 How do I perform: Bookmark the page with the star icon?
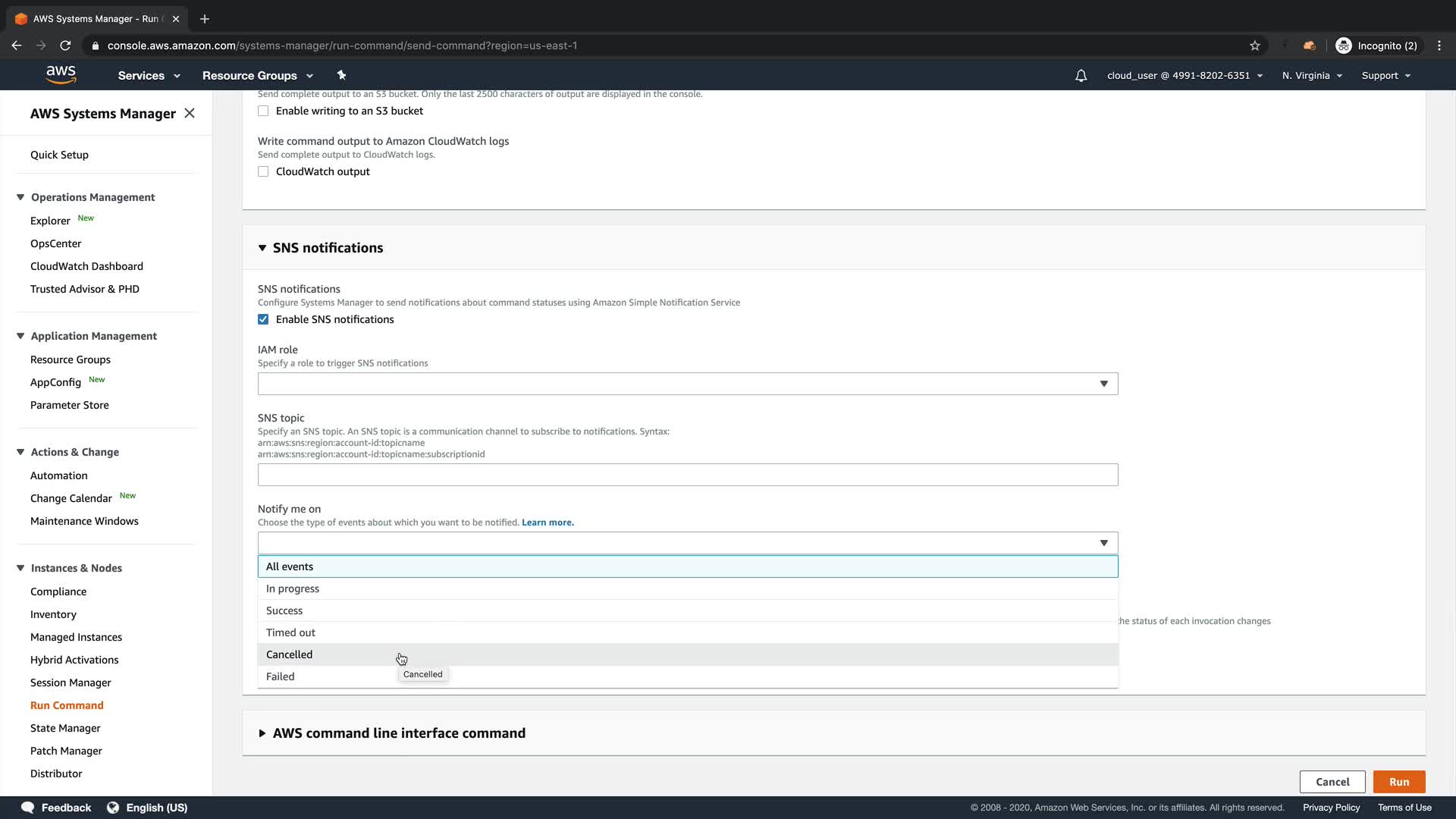[x=1255, y=45]
